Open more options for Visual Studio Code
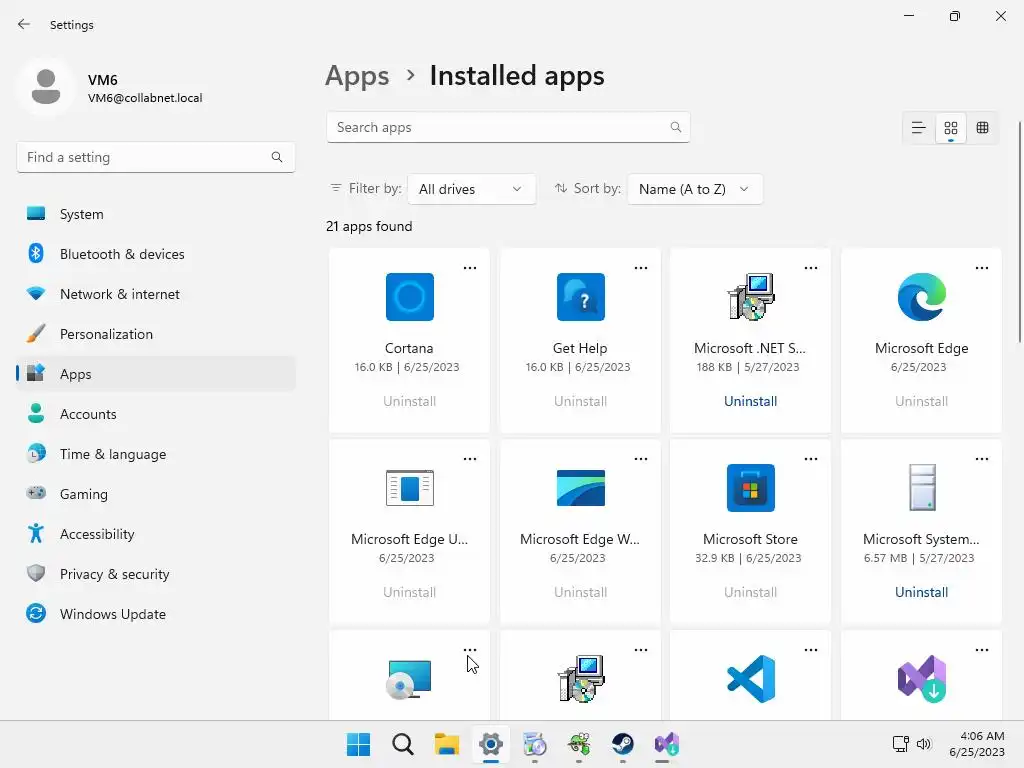This screenshot has width=1024, height=768. 811,650
